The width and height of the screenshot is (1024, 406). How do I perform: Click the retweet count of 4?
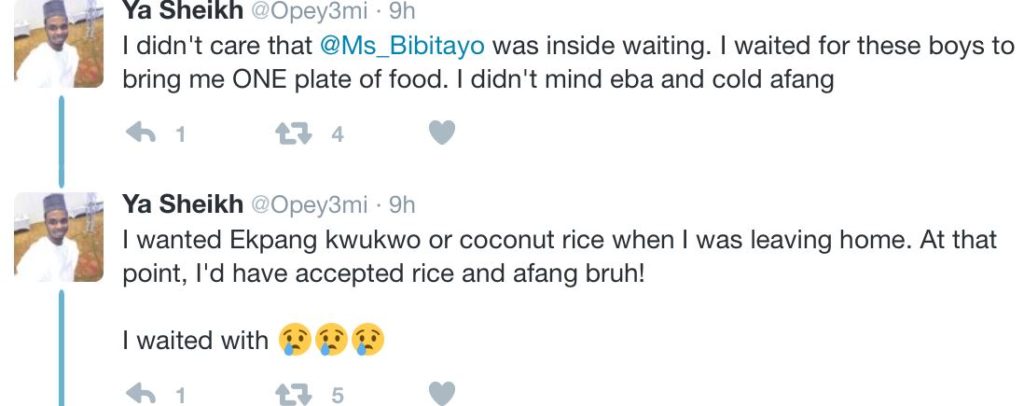pos(337,134)
